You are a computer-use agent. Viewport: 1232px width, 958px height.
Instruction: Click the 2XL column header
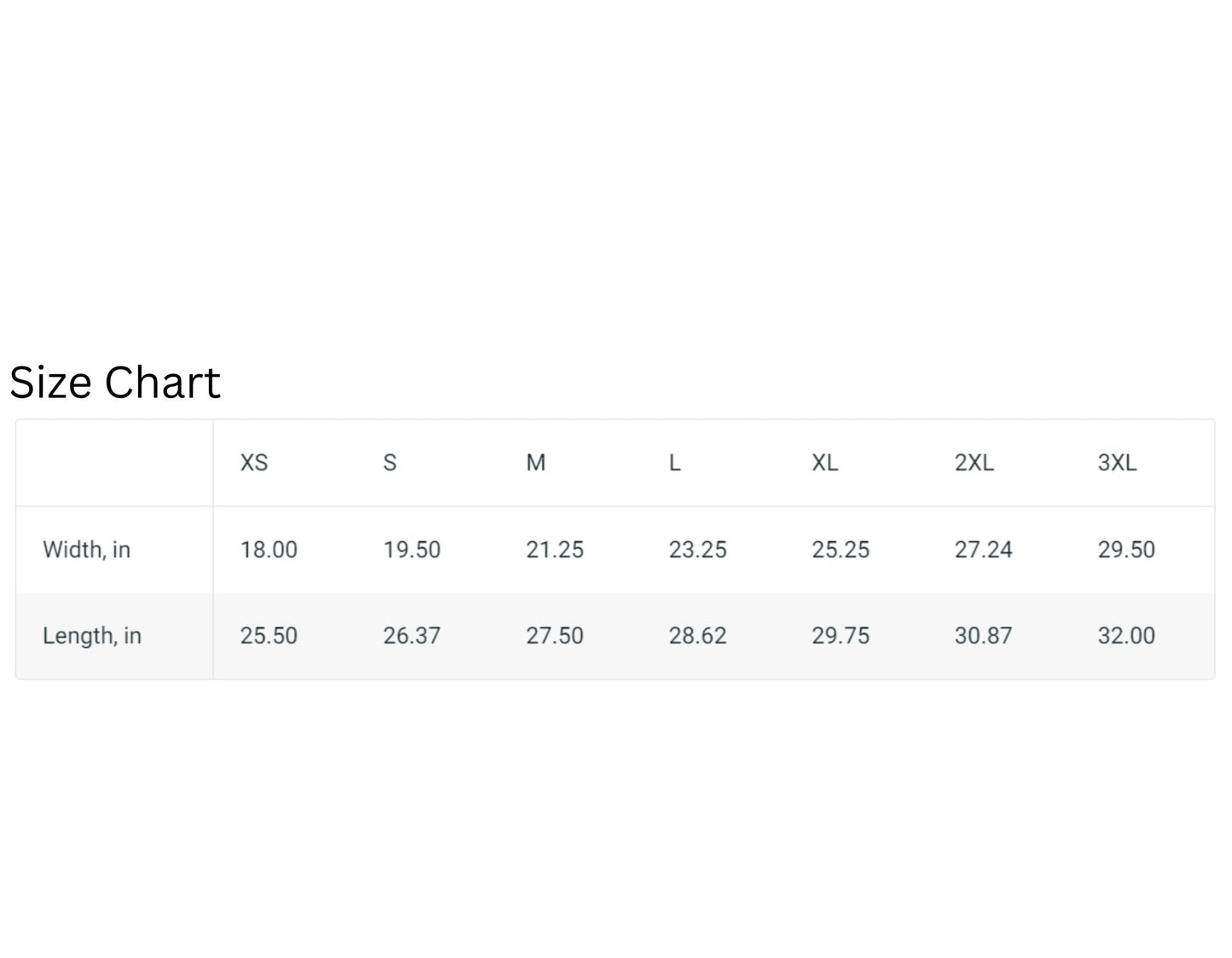pyautogui.click(x=974, y=463)
